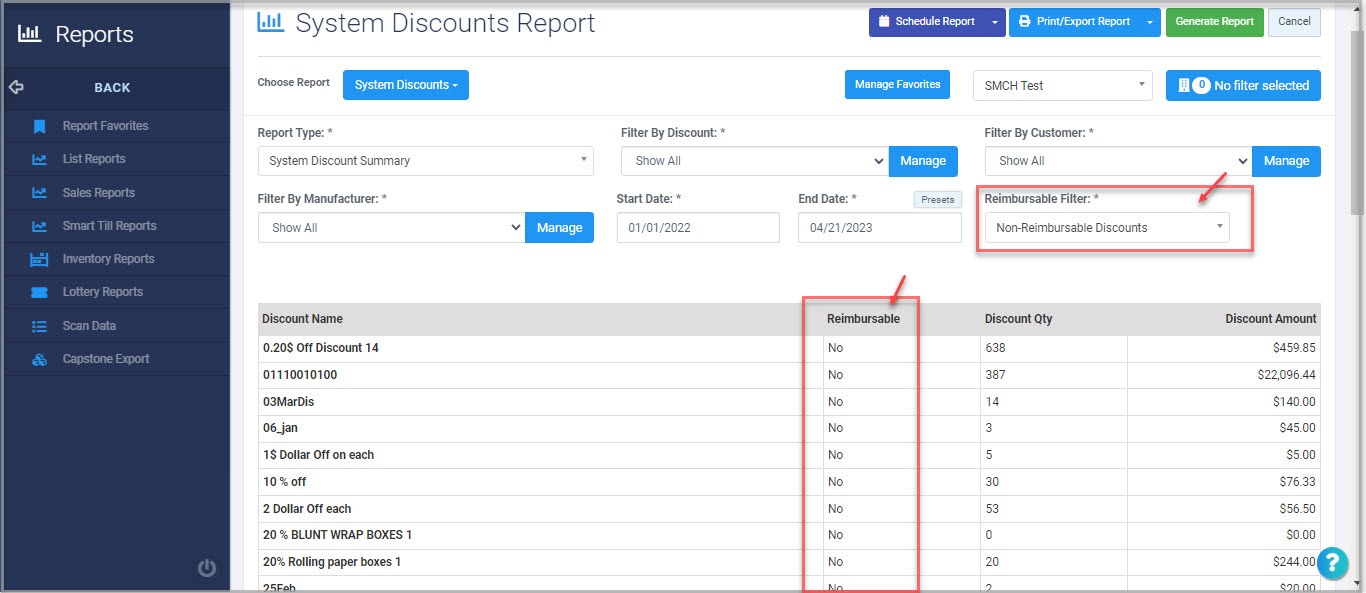Click the Manage Favorites button
Screen dimensions: 1366x593
click(x=897, y=85)
